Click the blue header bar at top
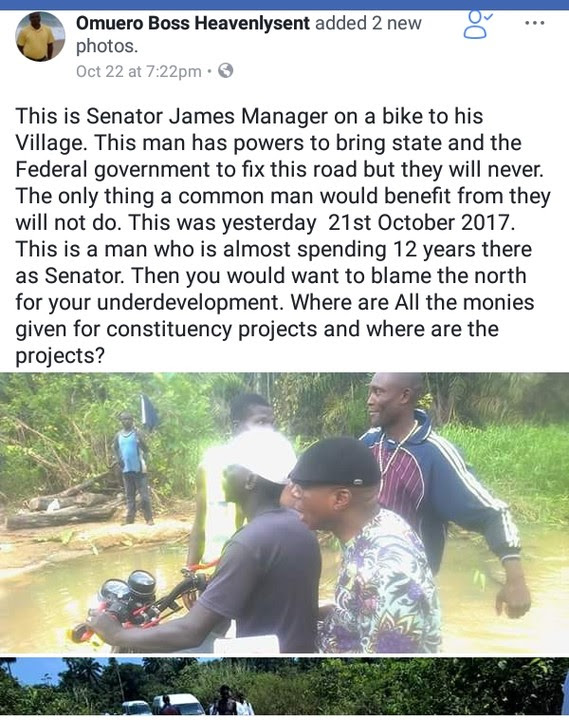The width and height of the screenshot is (569, 720). (x=284, y=5)
